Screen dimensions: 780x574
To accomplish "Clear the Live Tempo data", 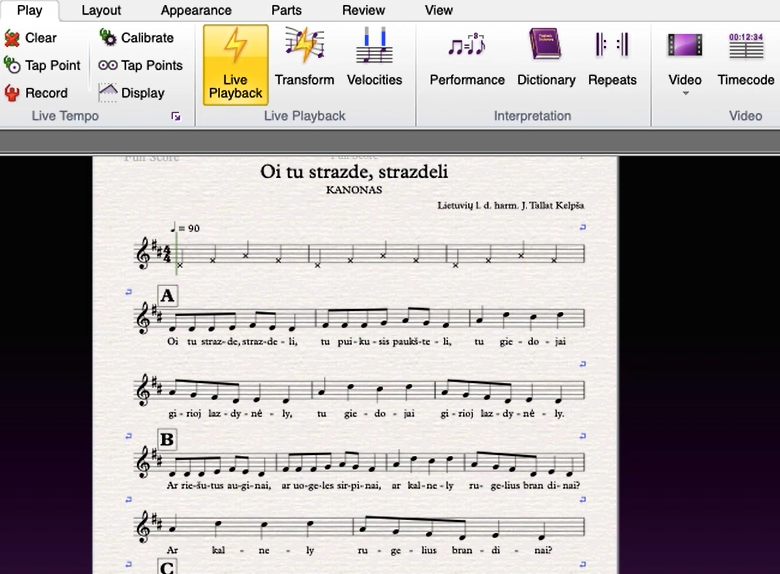I will (30, 38).
